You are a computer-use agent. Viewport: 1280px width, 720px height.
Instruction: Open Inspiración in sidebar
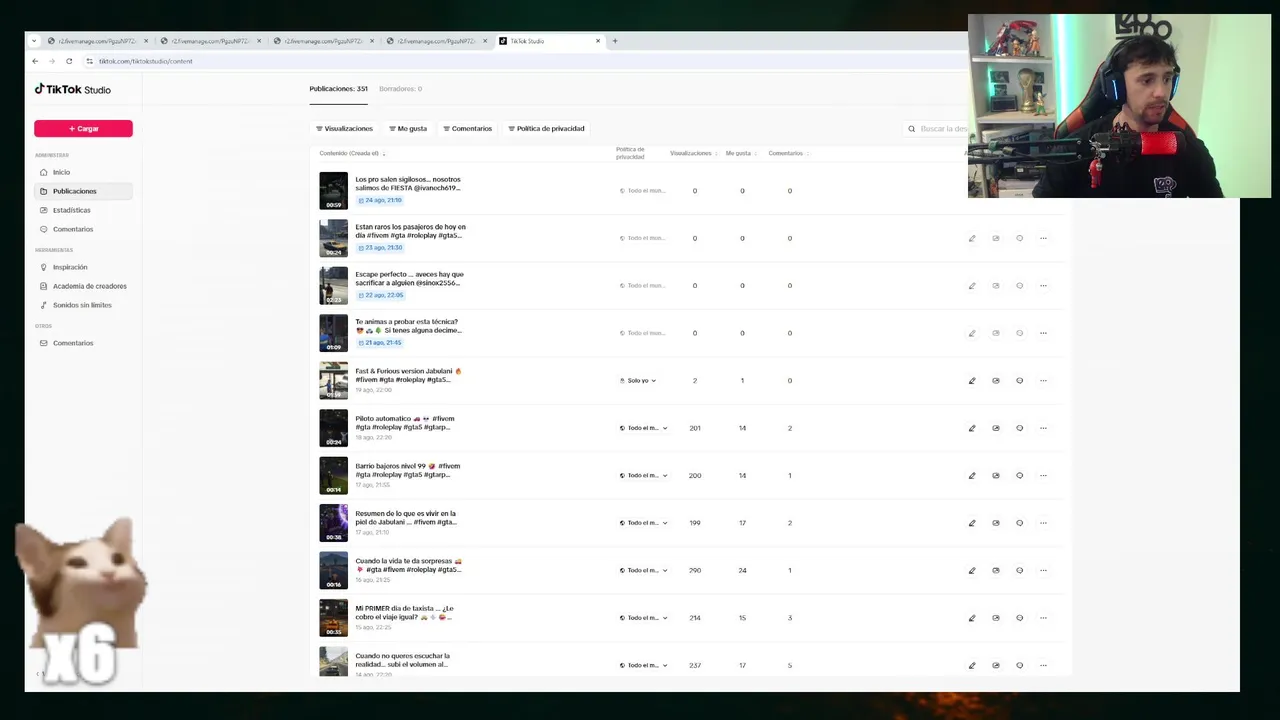pyautogui.click(x=83, y=267)
